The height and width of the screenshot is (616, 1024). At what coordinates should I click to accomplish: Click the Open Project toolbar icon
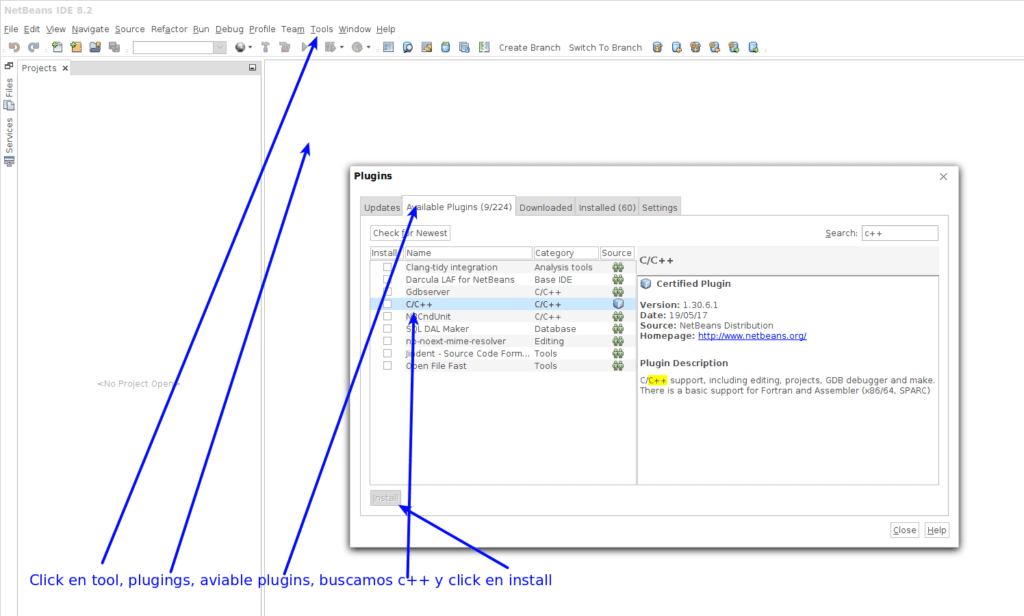[x=95, y=47]
